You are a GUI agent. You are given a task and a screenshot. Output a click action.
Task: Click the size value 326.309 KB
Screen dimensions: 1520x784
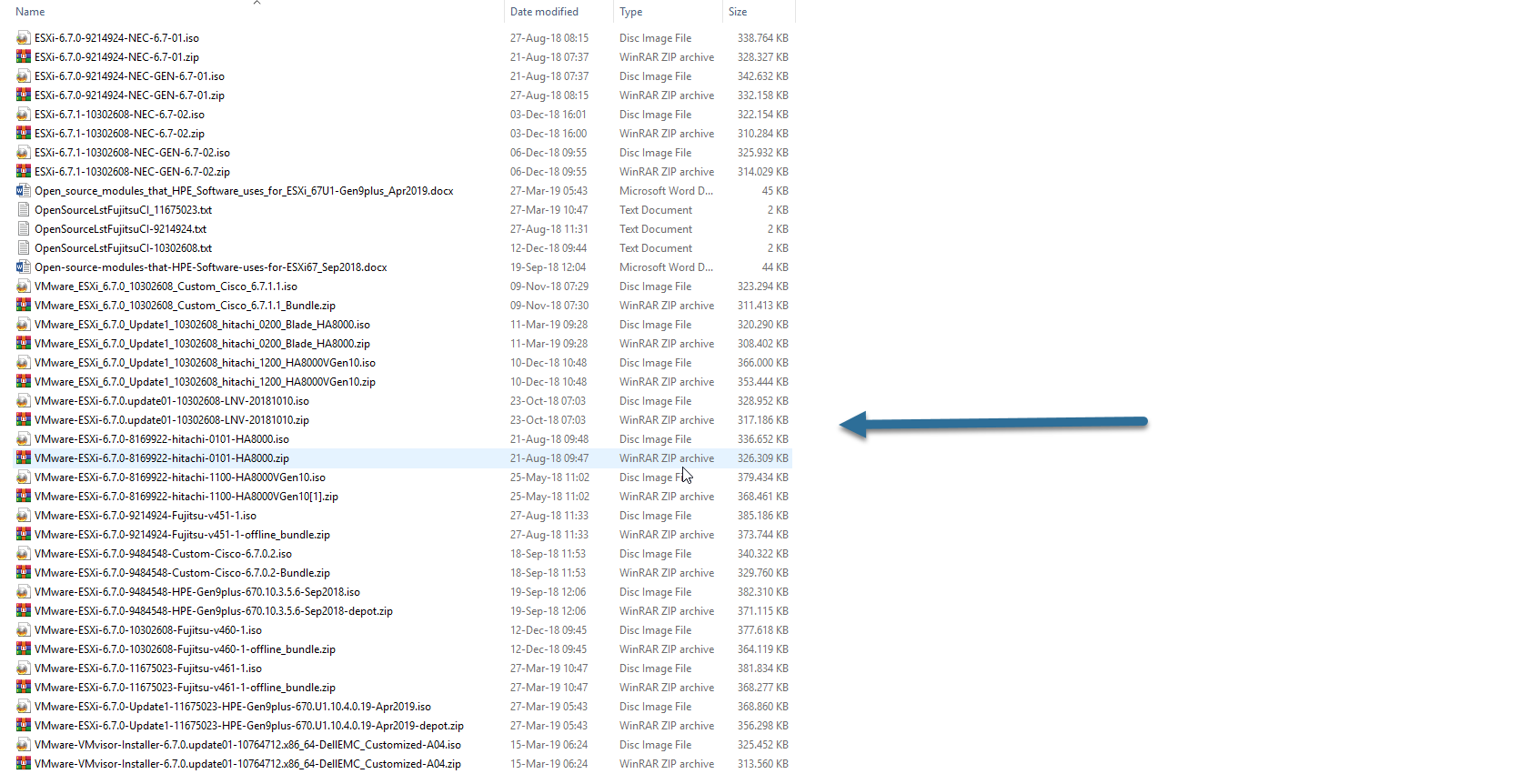(x=763, y=458)
